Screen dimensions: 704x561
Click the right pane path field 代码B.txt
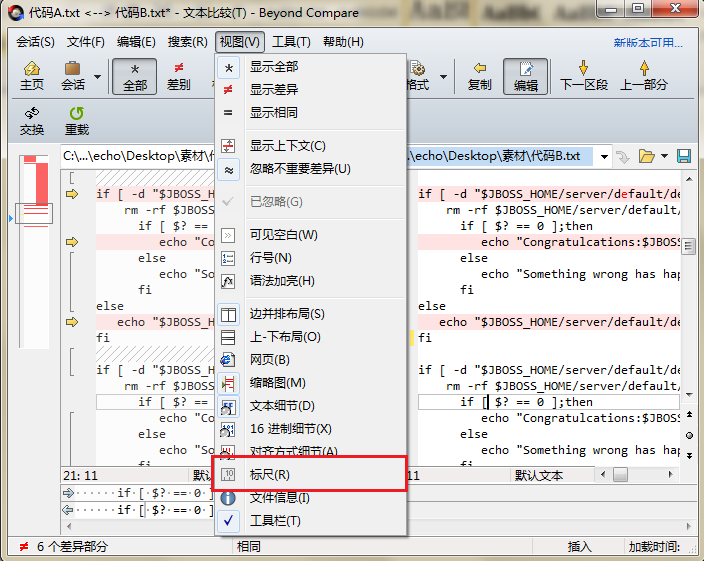coord(499,156)
